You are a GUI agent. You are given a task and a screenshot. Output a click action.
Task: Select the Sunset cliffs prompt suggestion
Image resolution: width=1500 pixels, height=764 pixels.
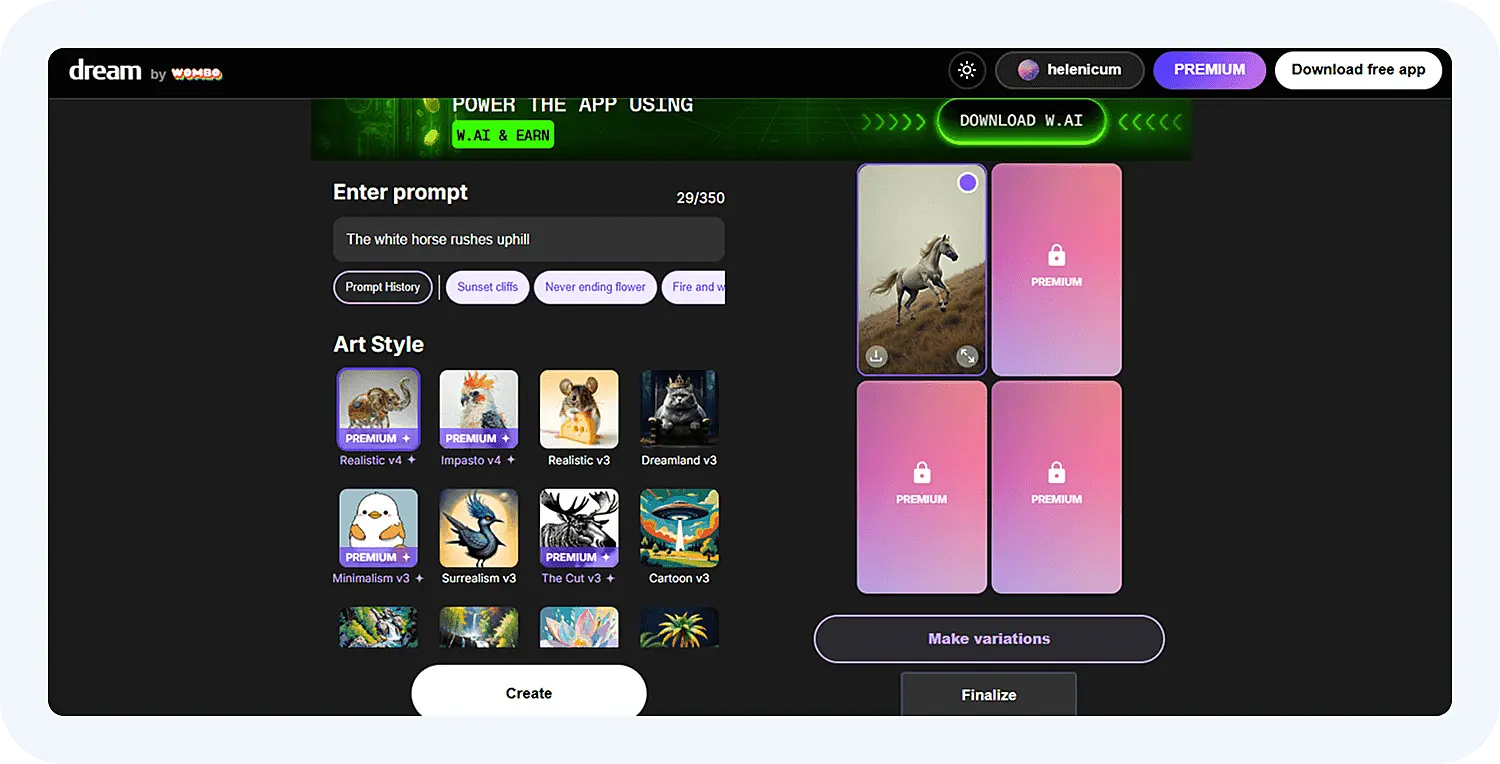coord(488,287)
